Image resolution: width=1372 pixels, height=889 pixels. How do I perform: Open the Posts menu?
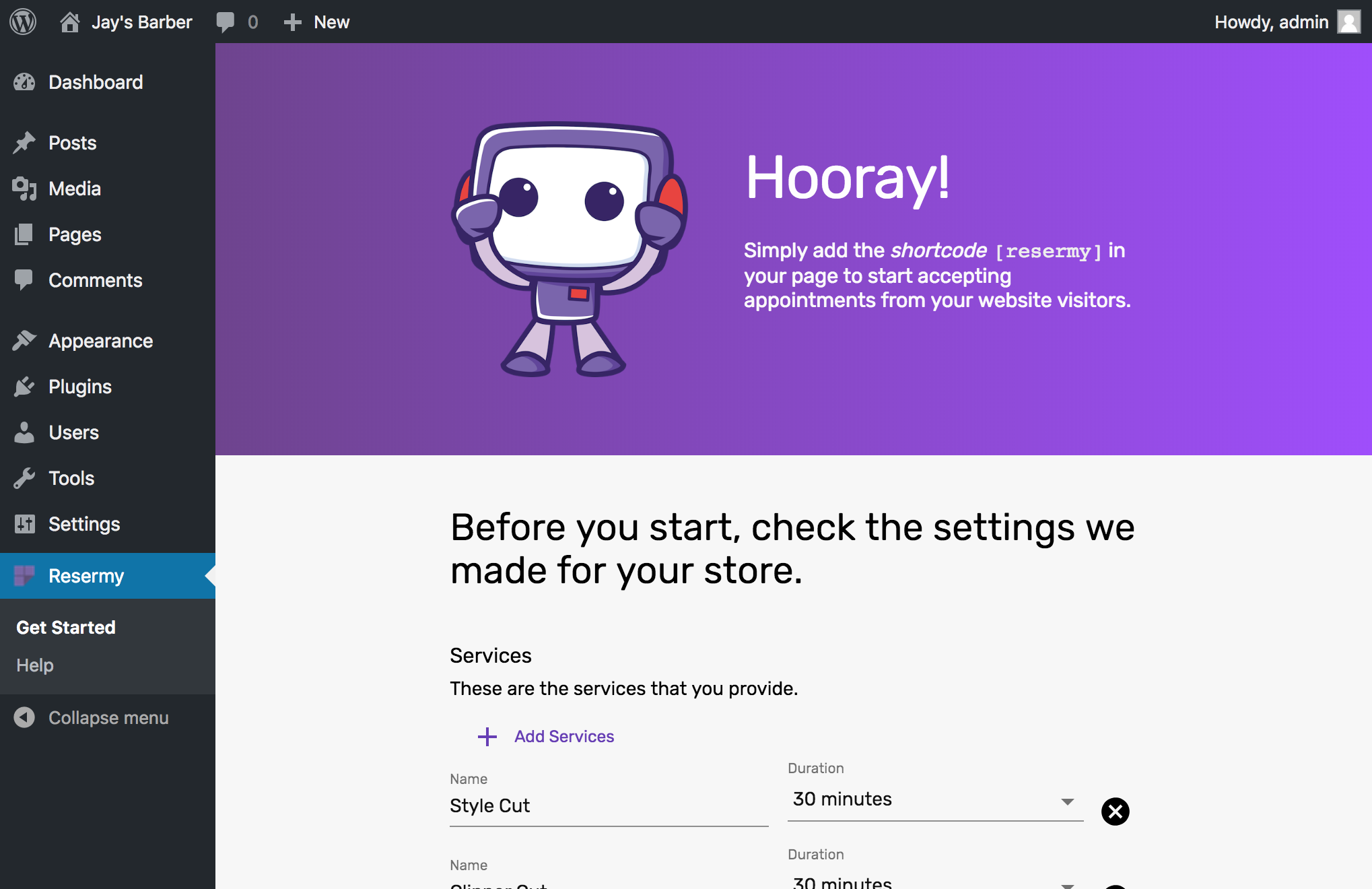[108, 143]
